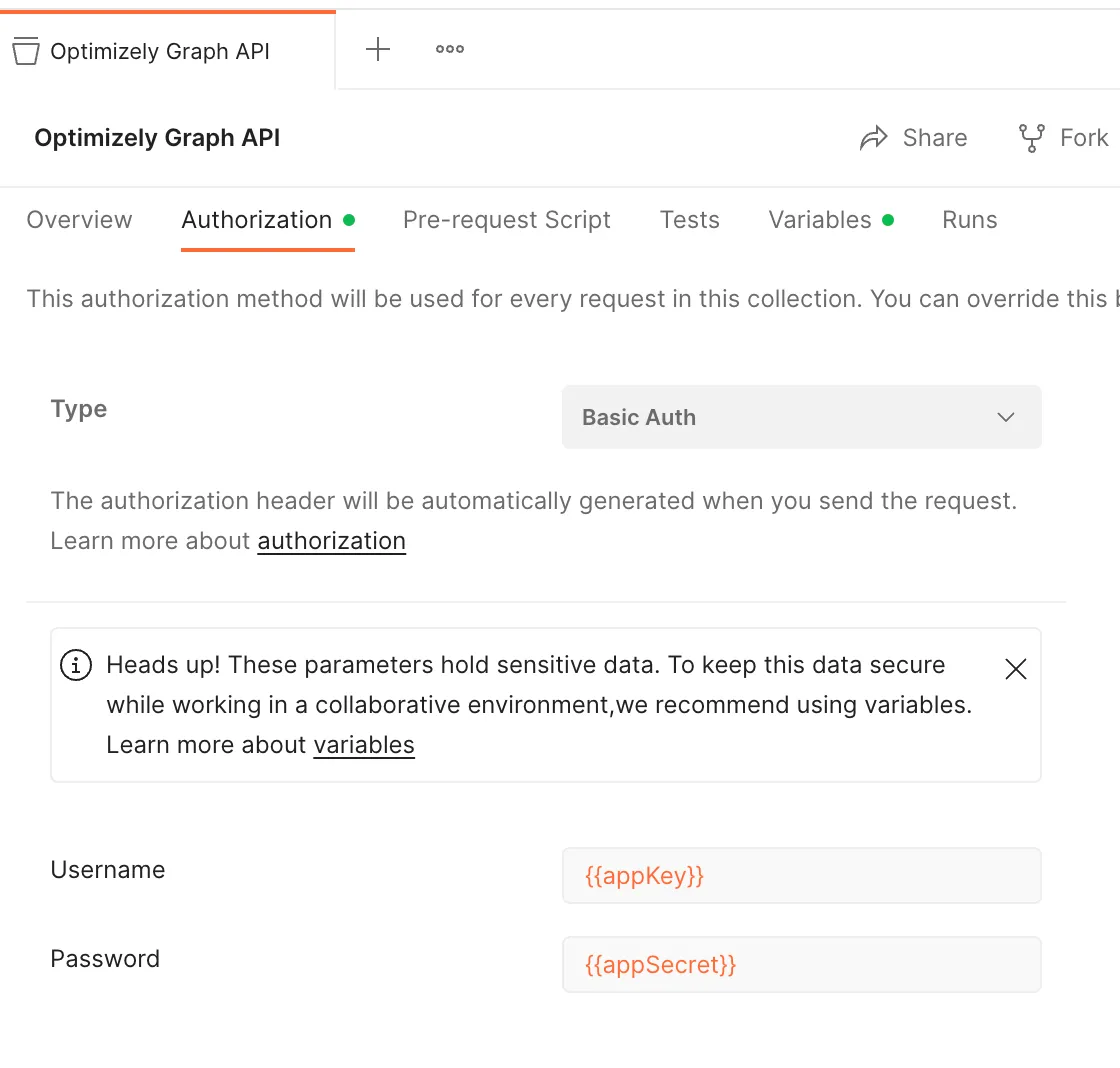Open the Basic Auth type dropdown
The height and width of the screenshot is (1068, 1120).
click(x=801, y=417)
